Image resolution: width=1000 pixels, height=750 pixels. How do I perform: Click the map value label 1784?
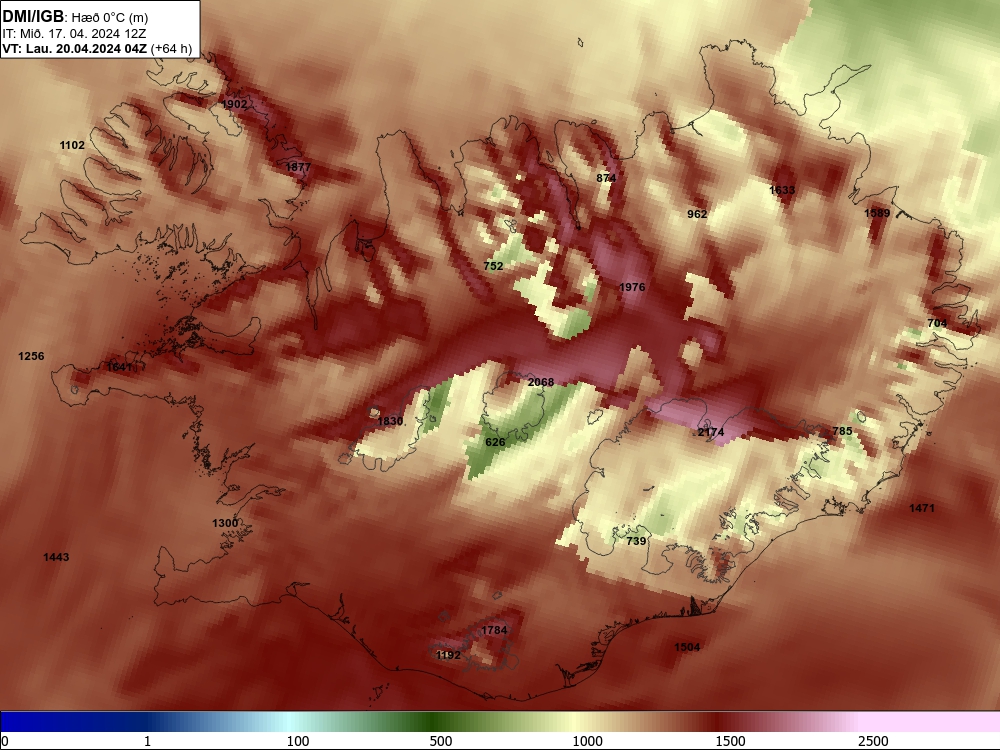point(494,630)
